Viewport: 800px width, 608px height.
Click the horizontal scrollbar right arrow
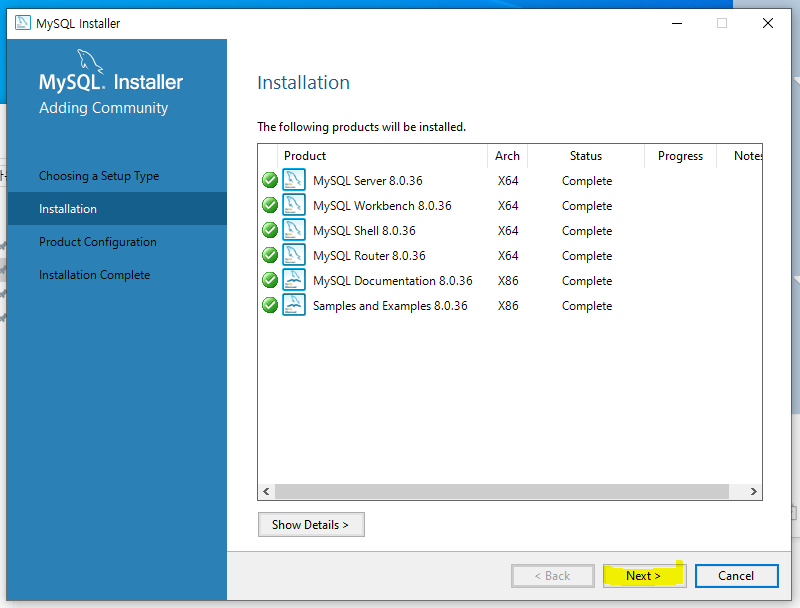pyautogui.click(x=754, y=491)
